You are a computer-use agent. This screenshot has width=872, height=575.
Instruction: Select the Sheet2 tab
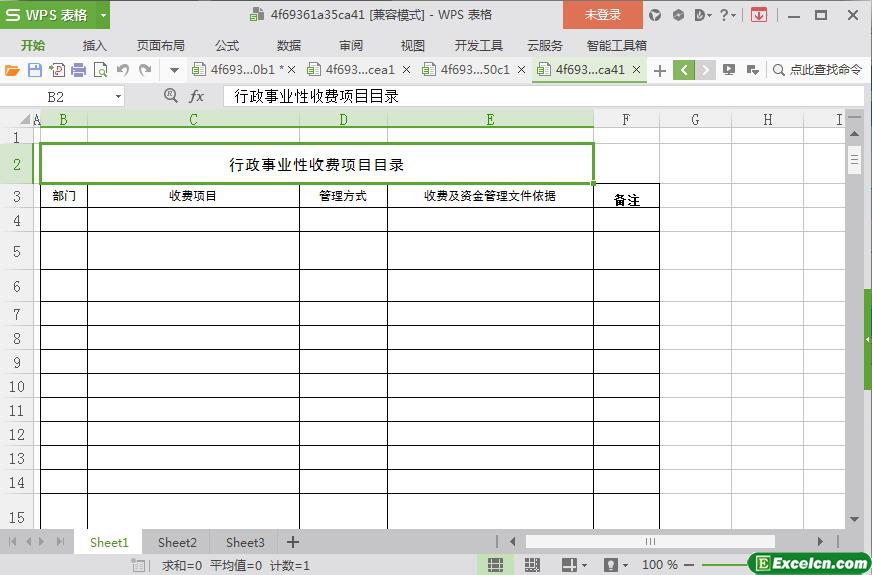177,542
